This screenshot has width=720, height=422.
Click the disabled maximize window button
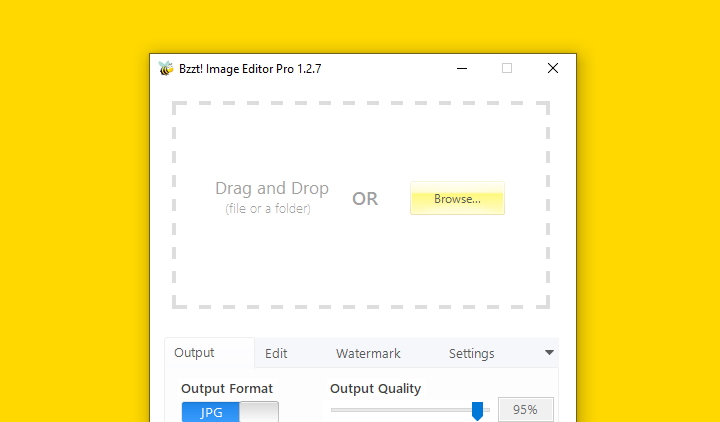pos(507,68)
